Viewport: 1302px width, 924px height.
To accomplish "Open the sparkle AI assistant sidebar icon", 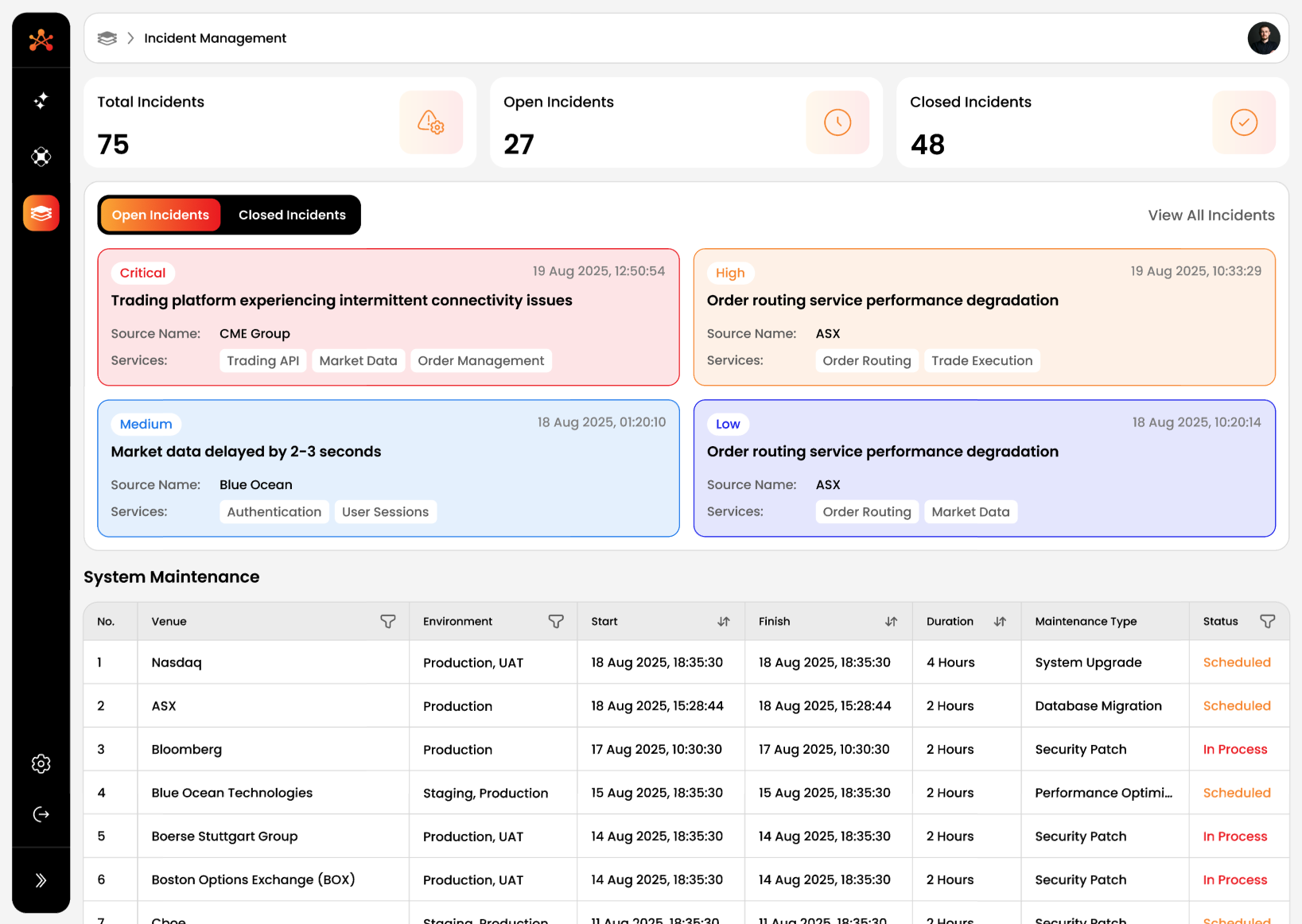I will coord(41,100).
